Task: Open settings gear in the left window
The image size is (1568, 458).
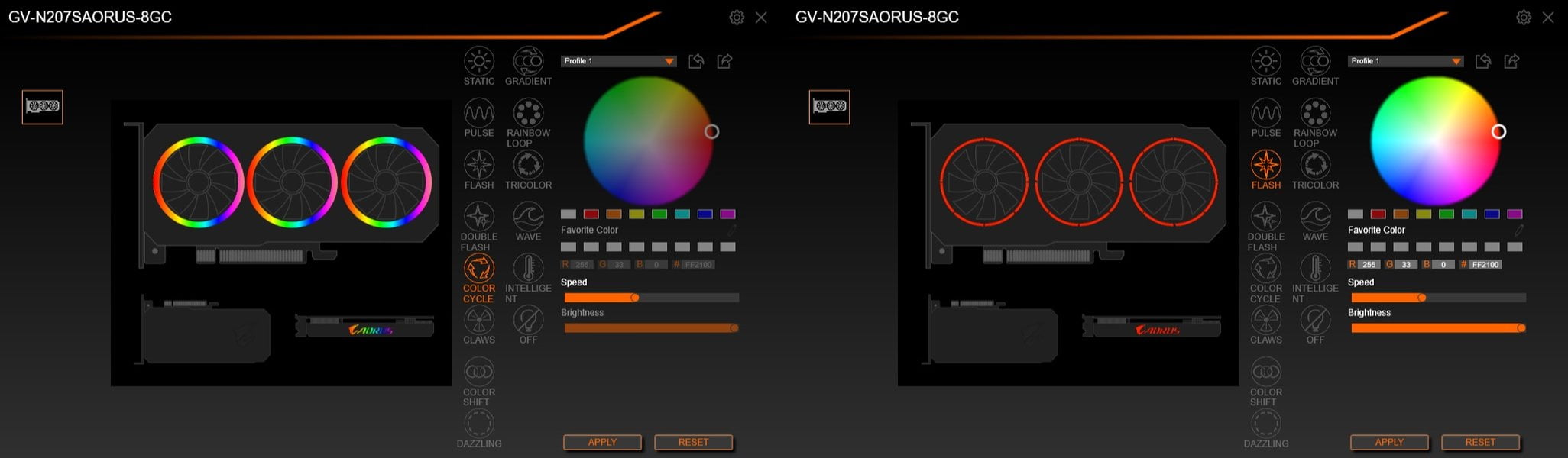Action: point(737,17)
